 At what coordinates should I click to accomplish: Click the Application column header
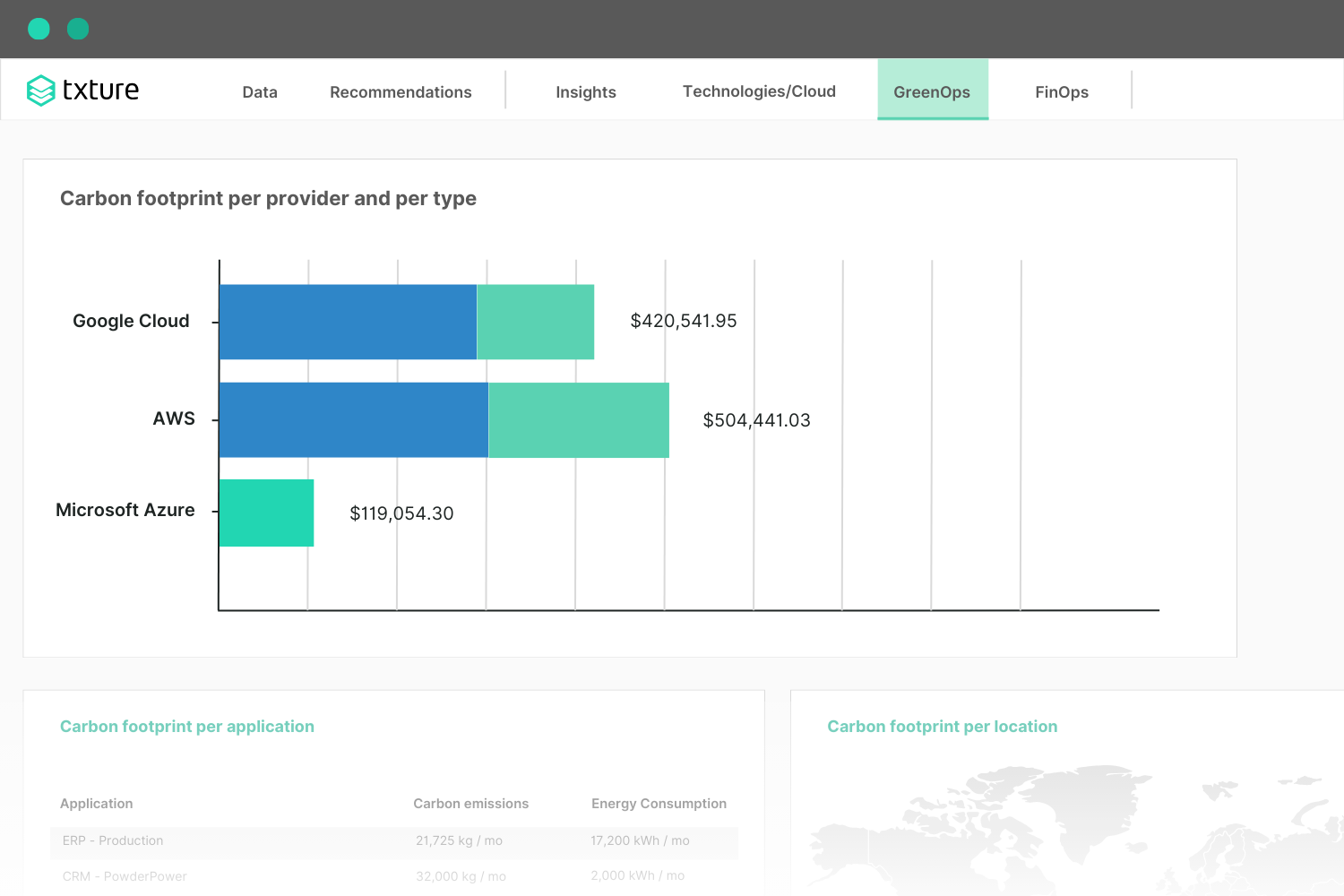click(97, 804)
